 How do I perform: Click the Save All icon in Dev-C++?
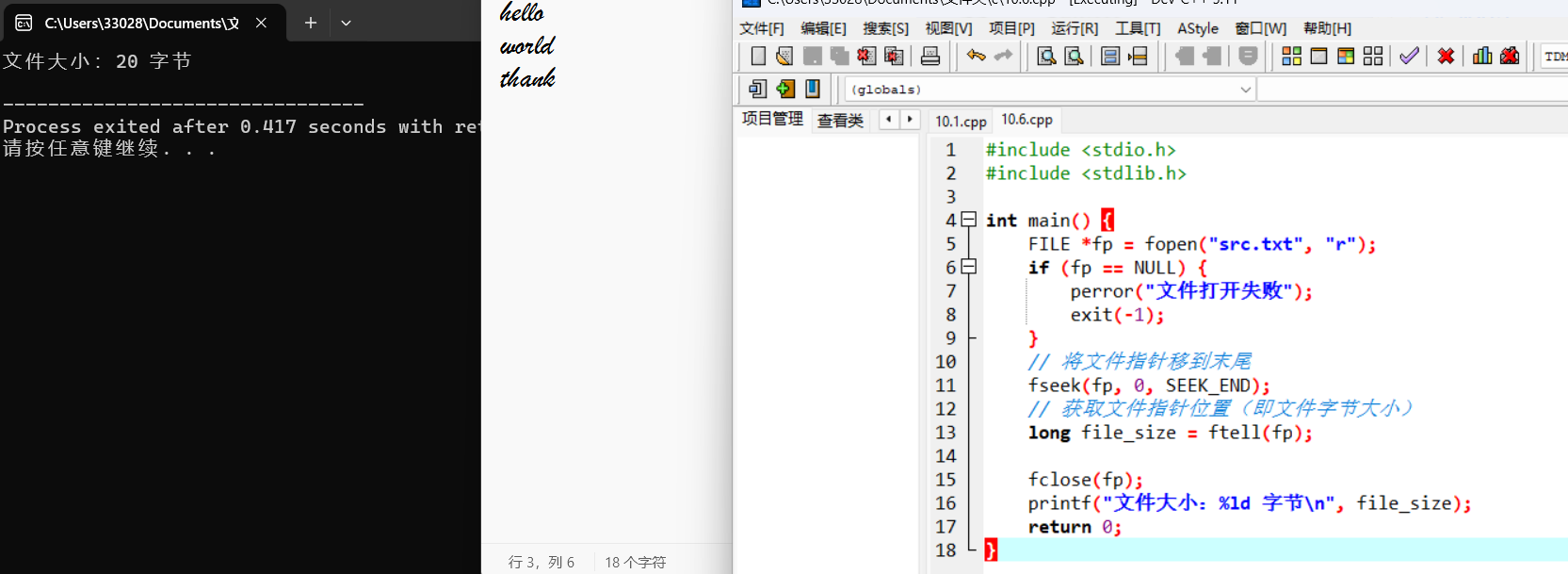[x=839, y=57]
